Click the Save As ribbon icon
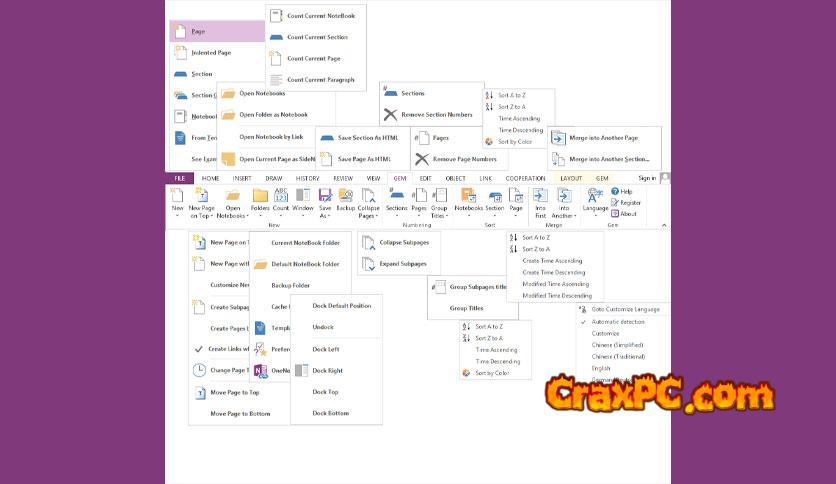This screenshot has width=836, height=484. point(325,196)
